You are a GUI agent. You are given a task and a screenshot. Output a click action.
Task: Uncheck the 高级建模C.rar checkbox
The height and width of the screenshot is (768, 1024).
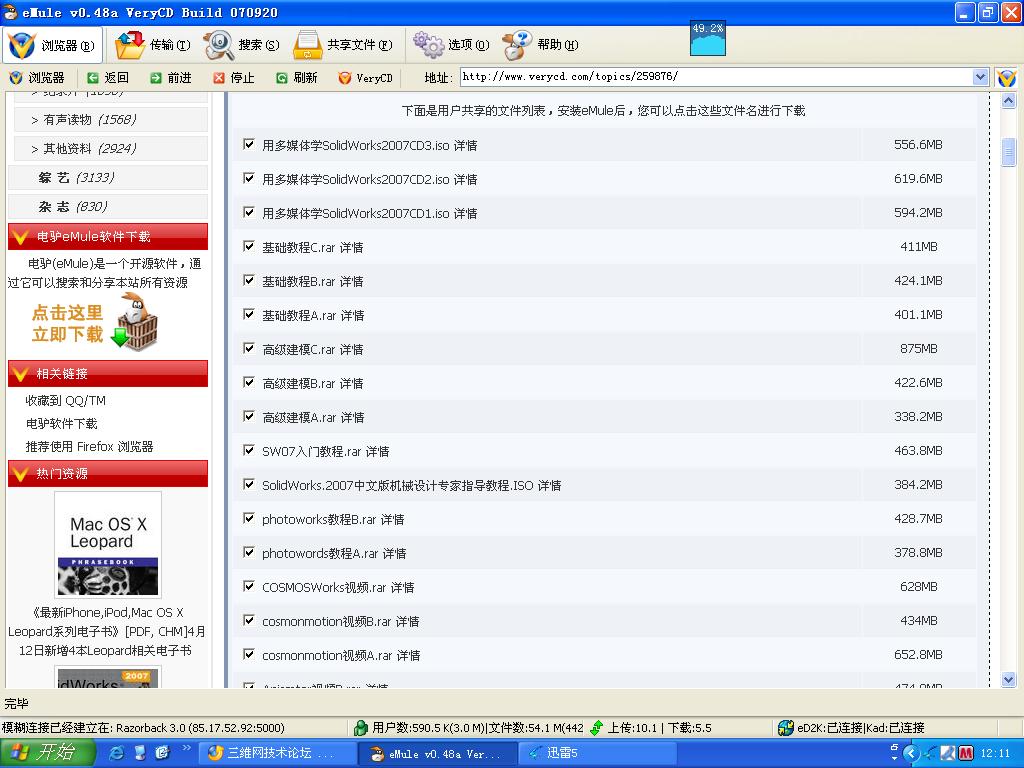coord(248,348)
